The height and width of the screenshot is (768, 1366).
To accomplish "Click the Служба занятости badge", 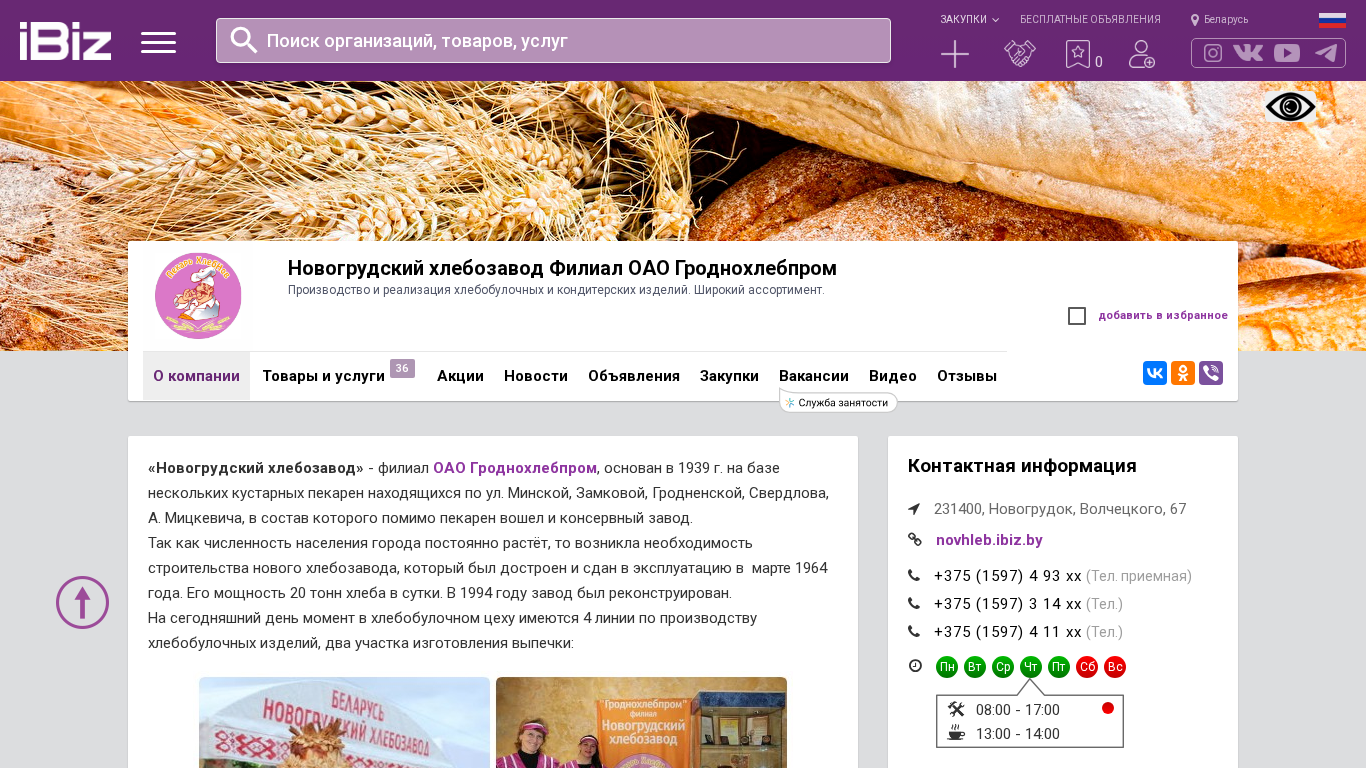I will 838,402.
